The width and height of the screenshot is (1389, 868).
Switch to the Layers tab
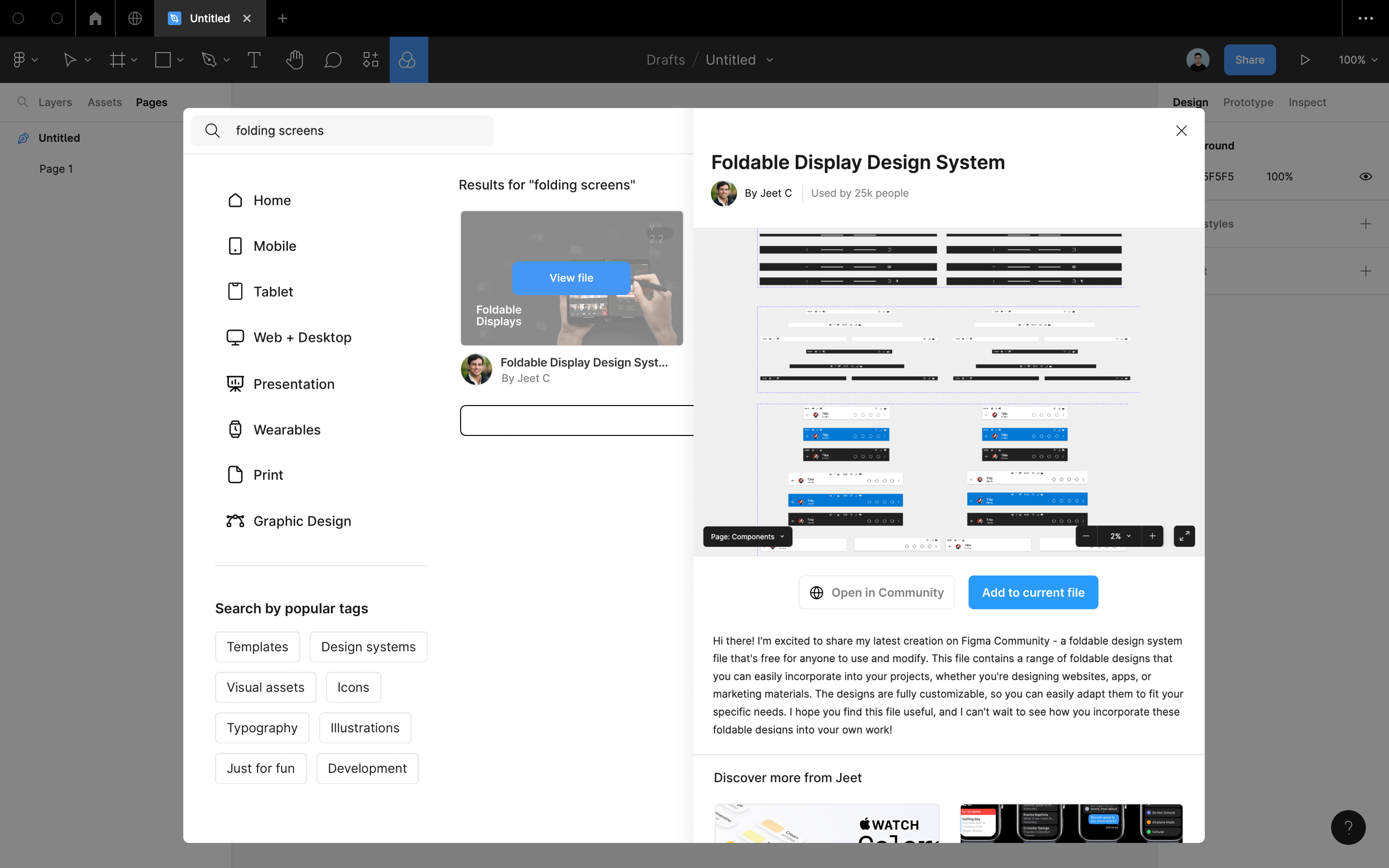click(55, 102)
